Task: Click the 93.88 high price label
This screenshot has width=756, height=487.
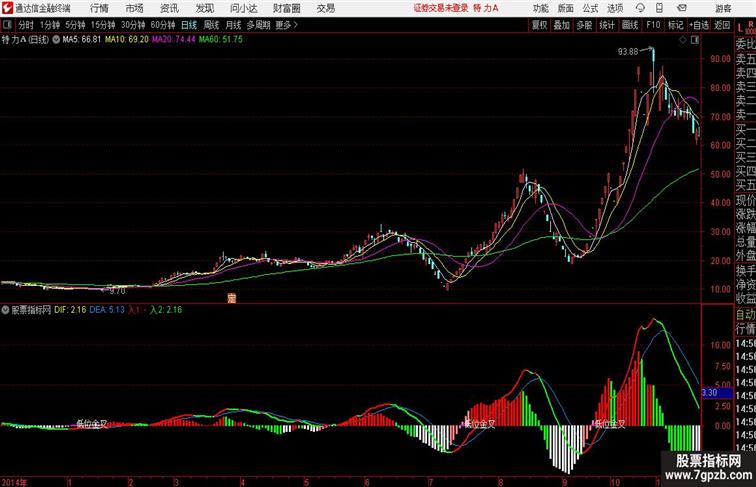Action: [x=628, y=52]
